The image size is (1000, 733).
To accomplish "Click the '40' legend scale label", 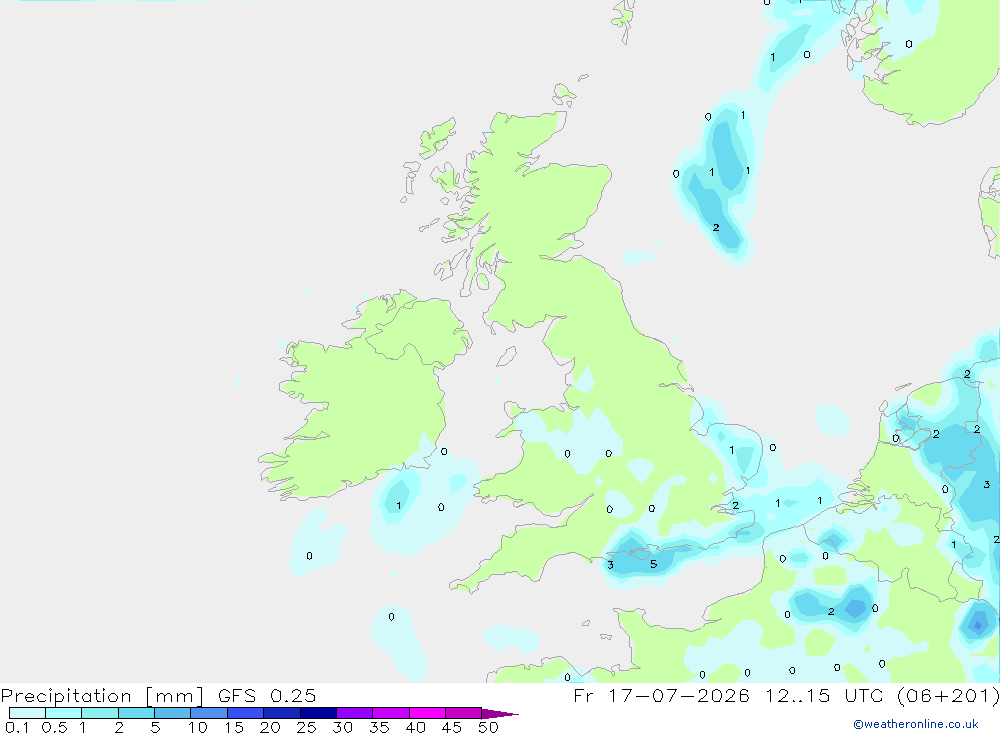I will (415, 727).
